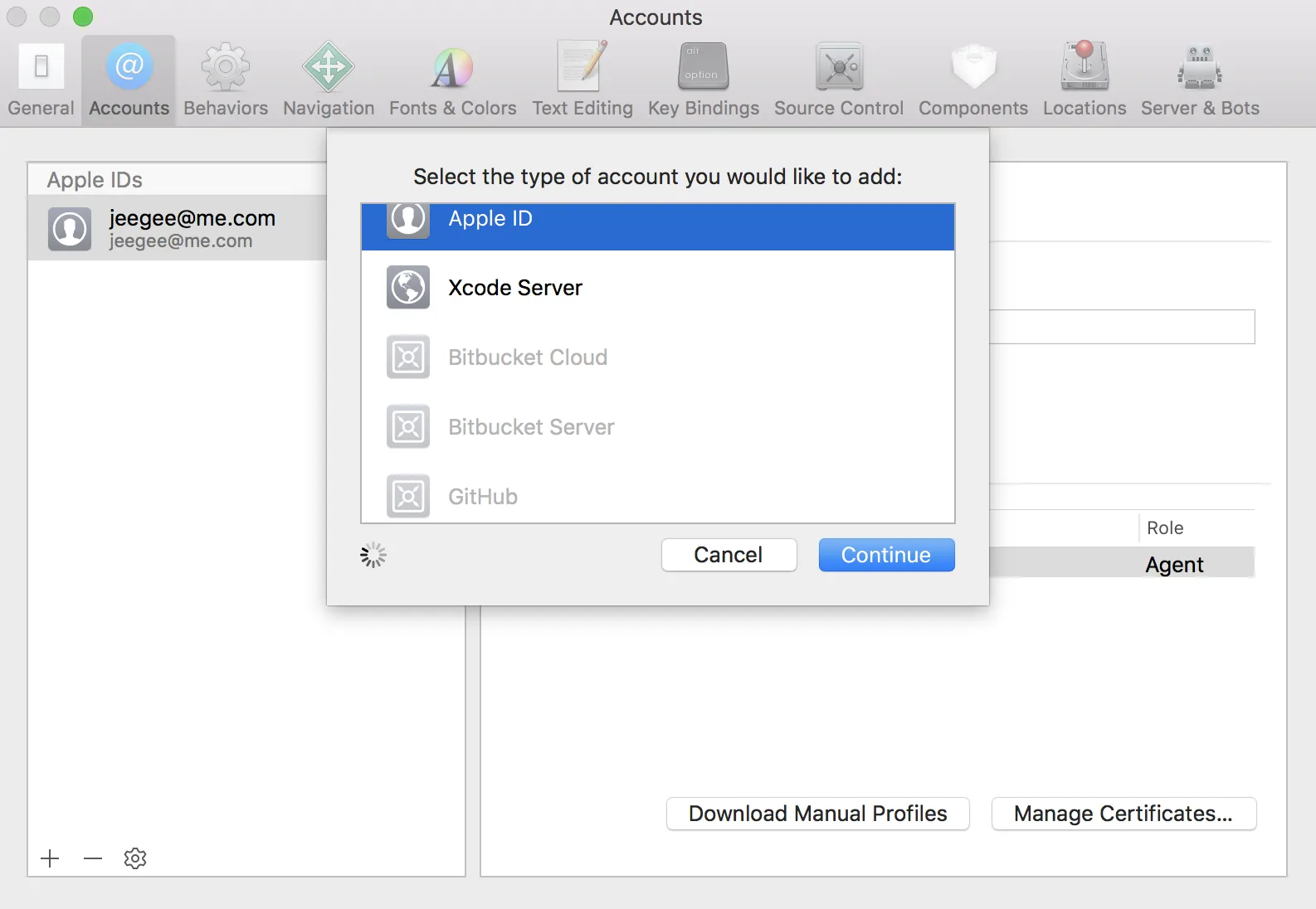Click Download Manual Profiles button
The width and height of the screenshot is (1316, 909).
[x=817, y=814]
